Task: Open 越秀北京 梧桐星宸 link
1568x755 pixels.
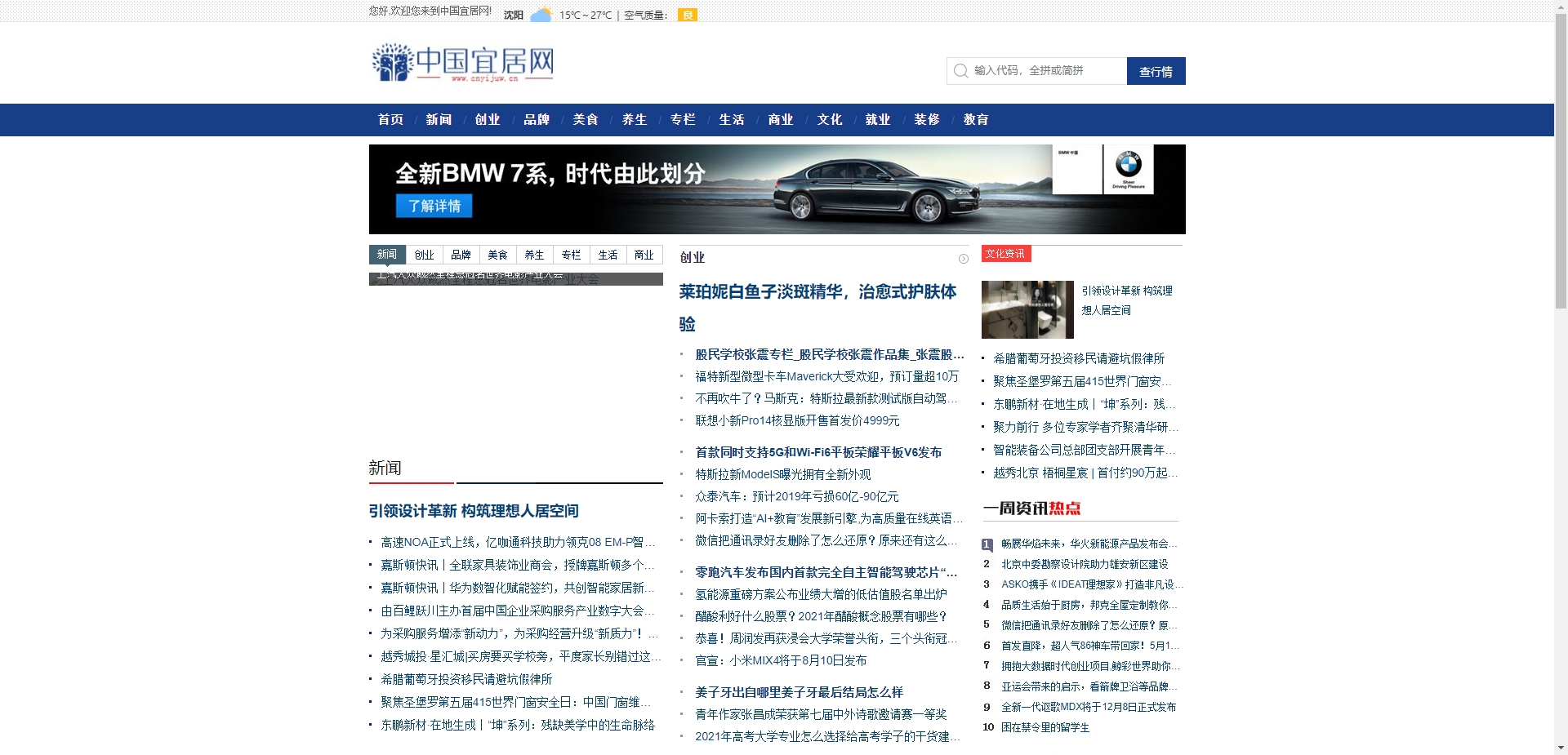Action: coord(1085,473)
